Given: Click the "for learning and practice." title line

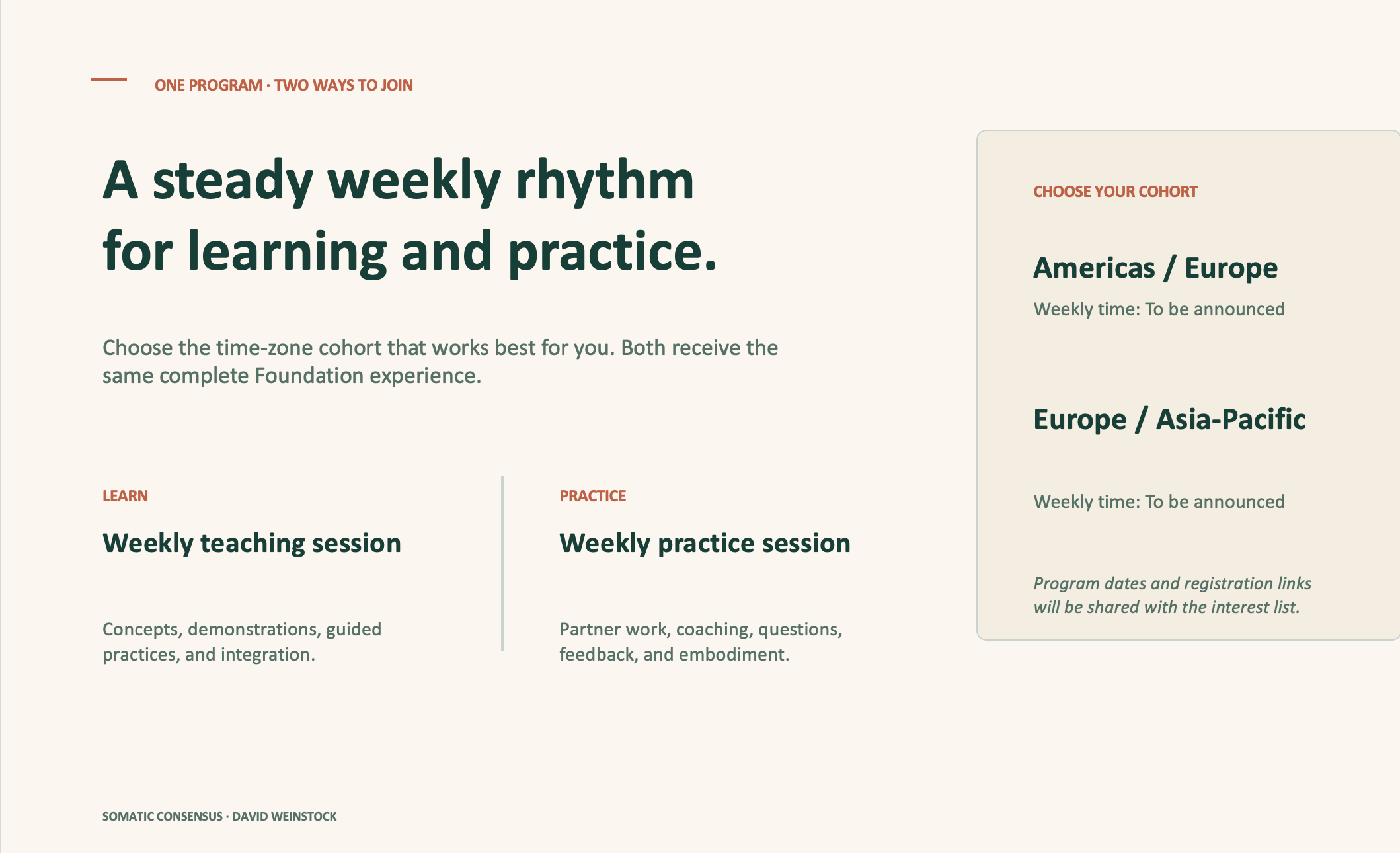Looking at the screenshot, I should click(410, 252).
